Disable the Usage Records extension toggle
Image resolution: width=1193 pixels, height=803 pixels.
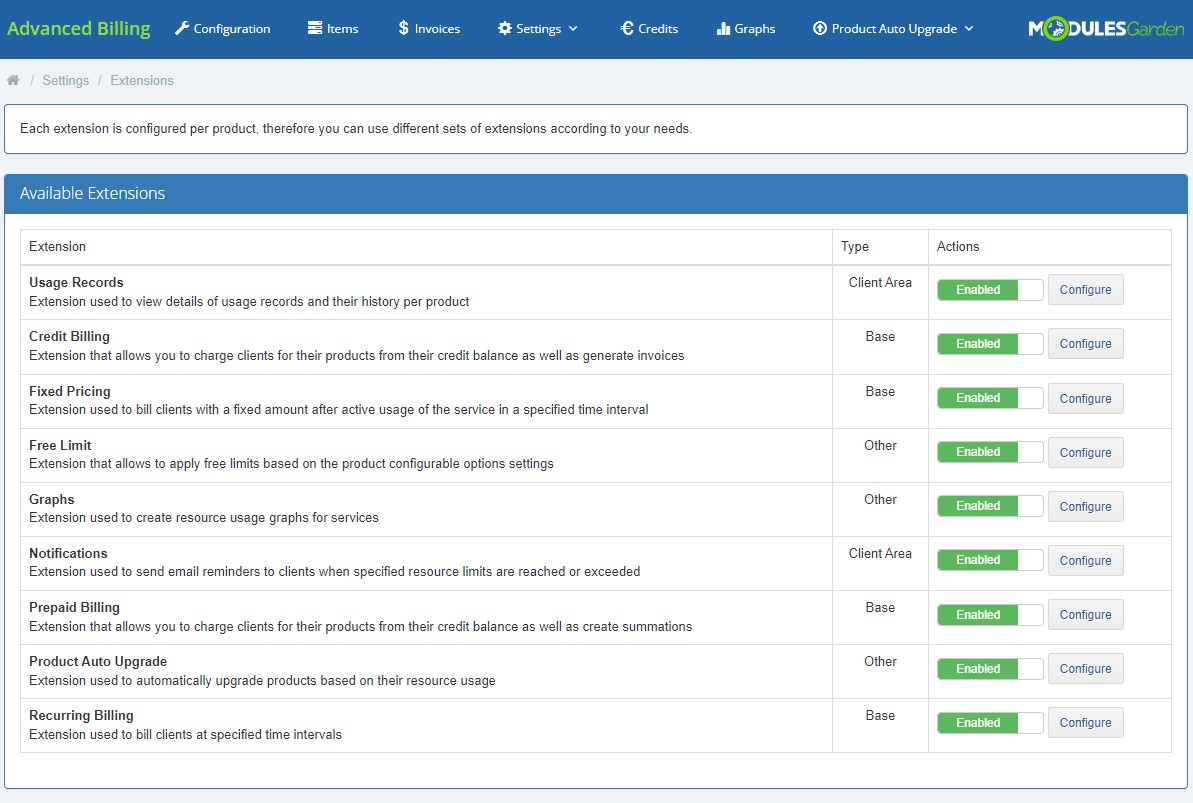(989, 290)
